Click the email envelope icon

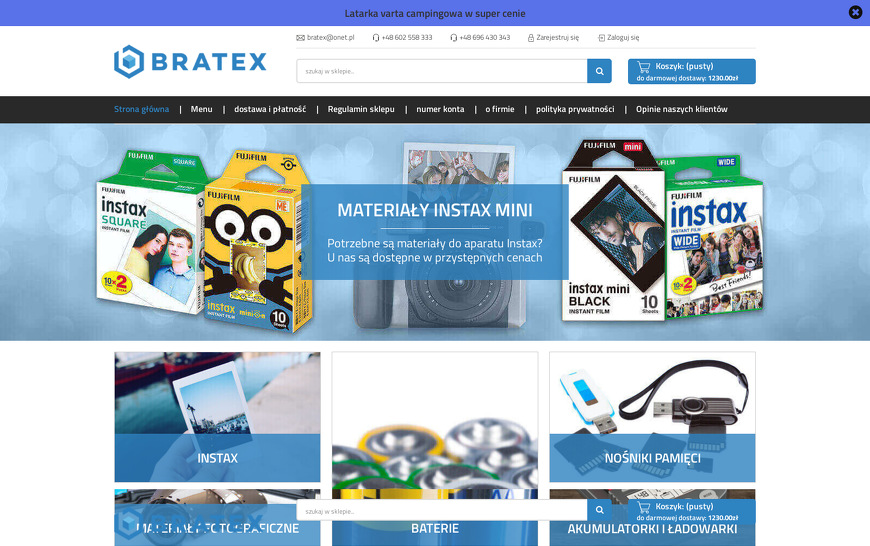[x=300, y=38]
